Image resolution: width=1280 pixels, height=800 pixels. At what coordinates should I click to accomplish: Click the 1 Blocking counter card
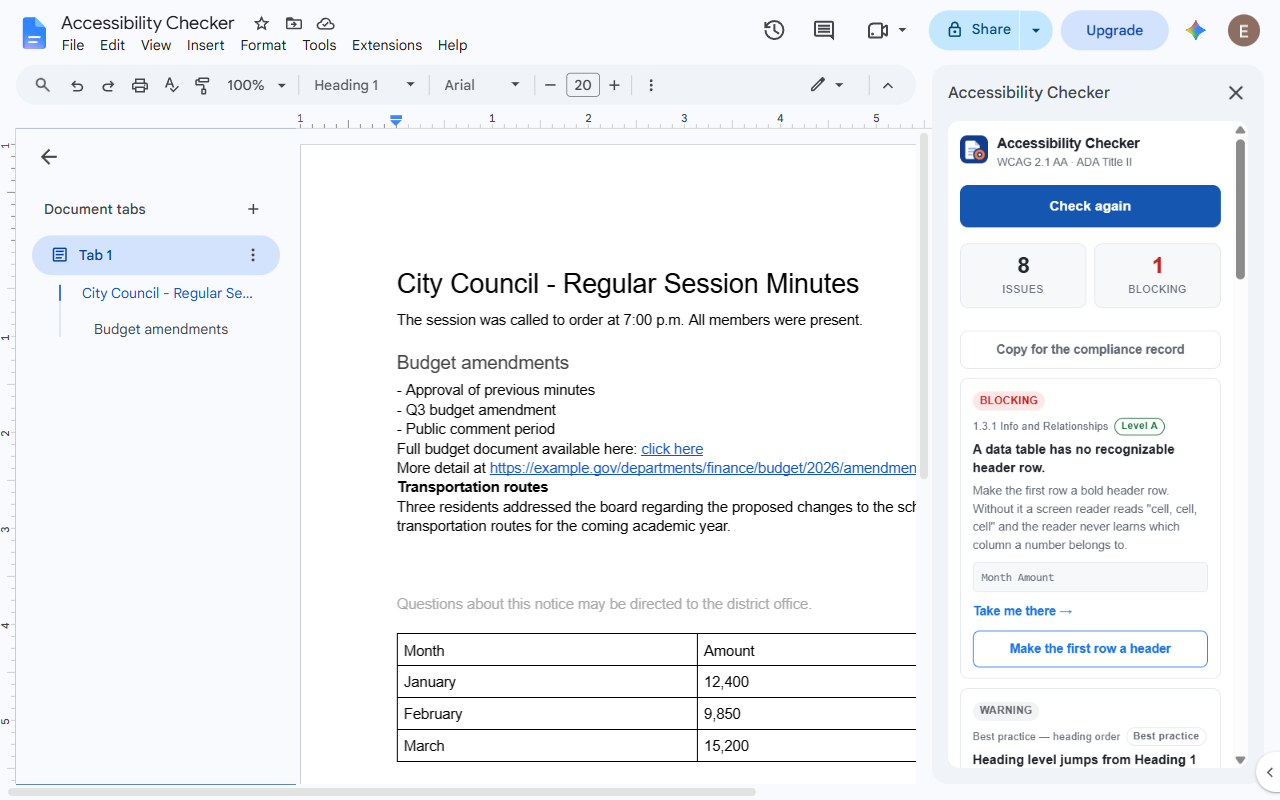[x=1157, y=275]
